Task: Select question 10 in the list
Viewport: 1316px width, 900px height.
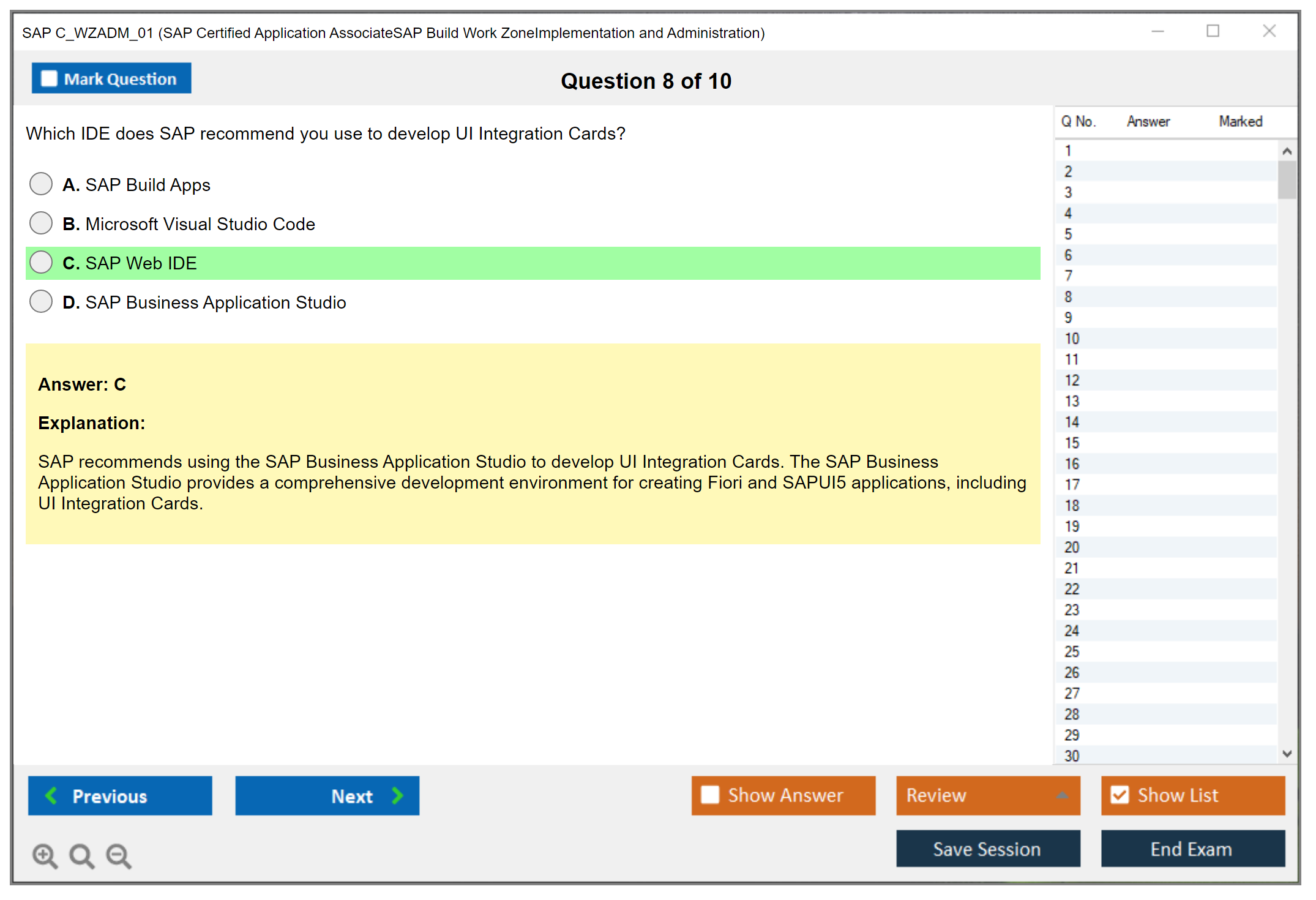Action: point(1072,339)
